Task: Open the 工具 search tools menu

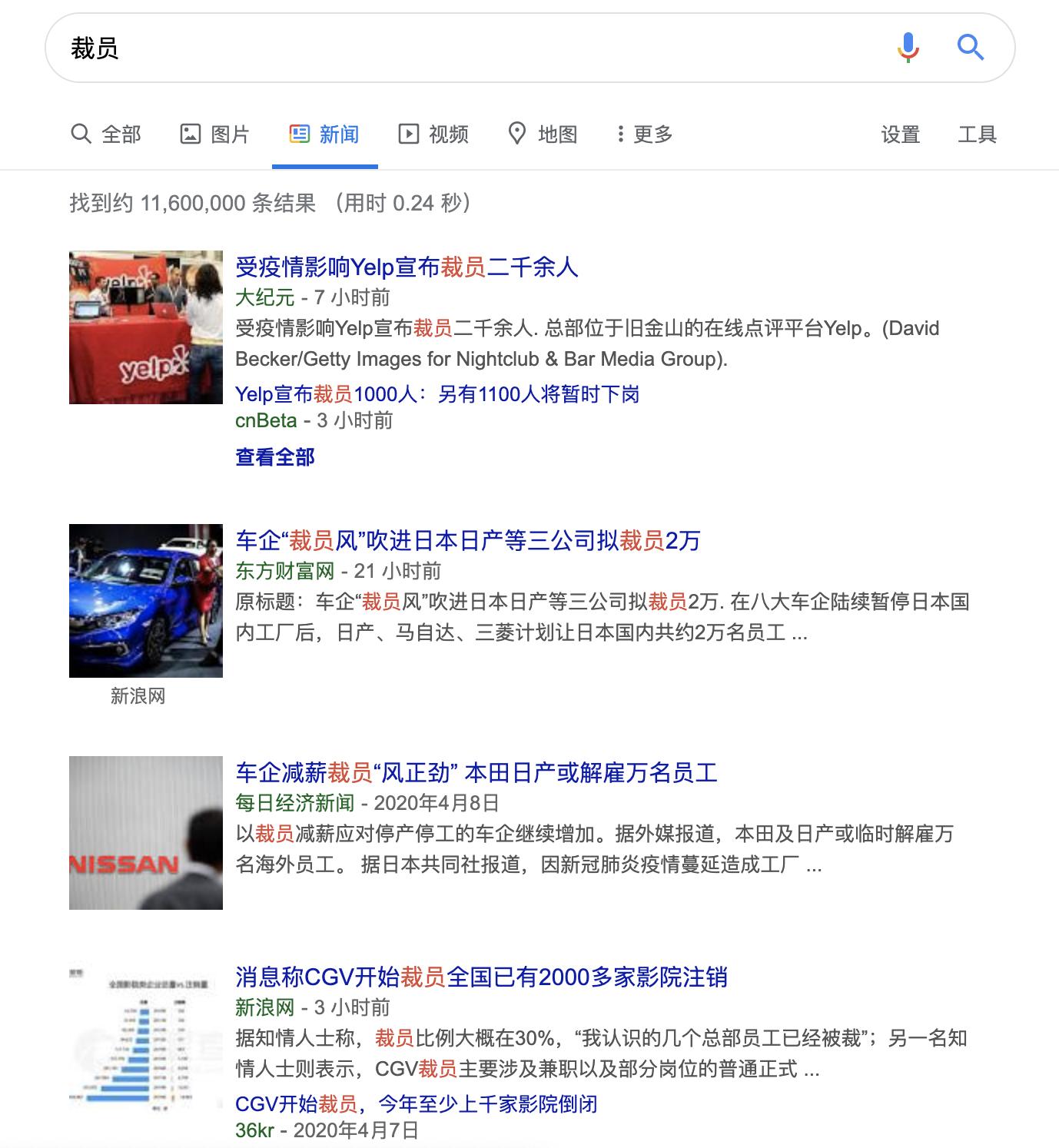Action: click(x=977, y=134)
